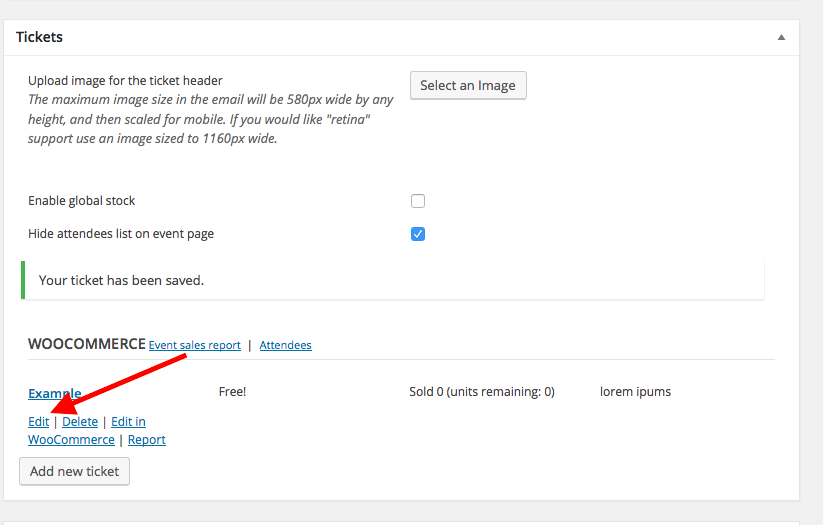This screenshot has width=823, height=525.
Task: Open Edit in WooCommerce link
Action: [127, 422]
